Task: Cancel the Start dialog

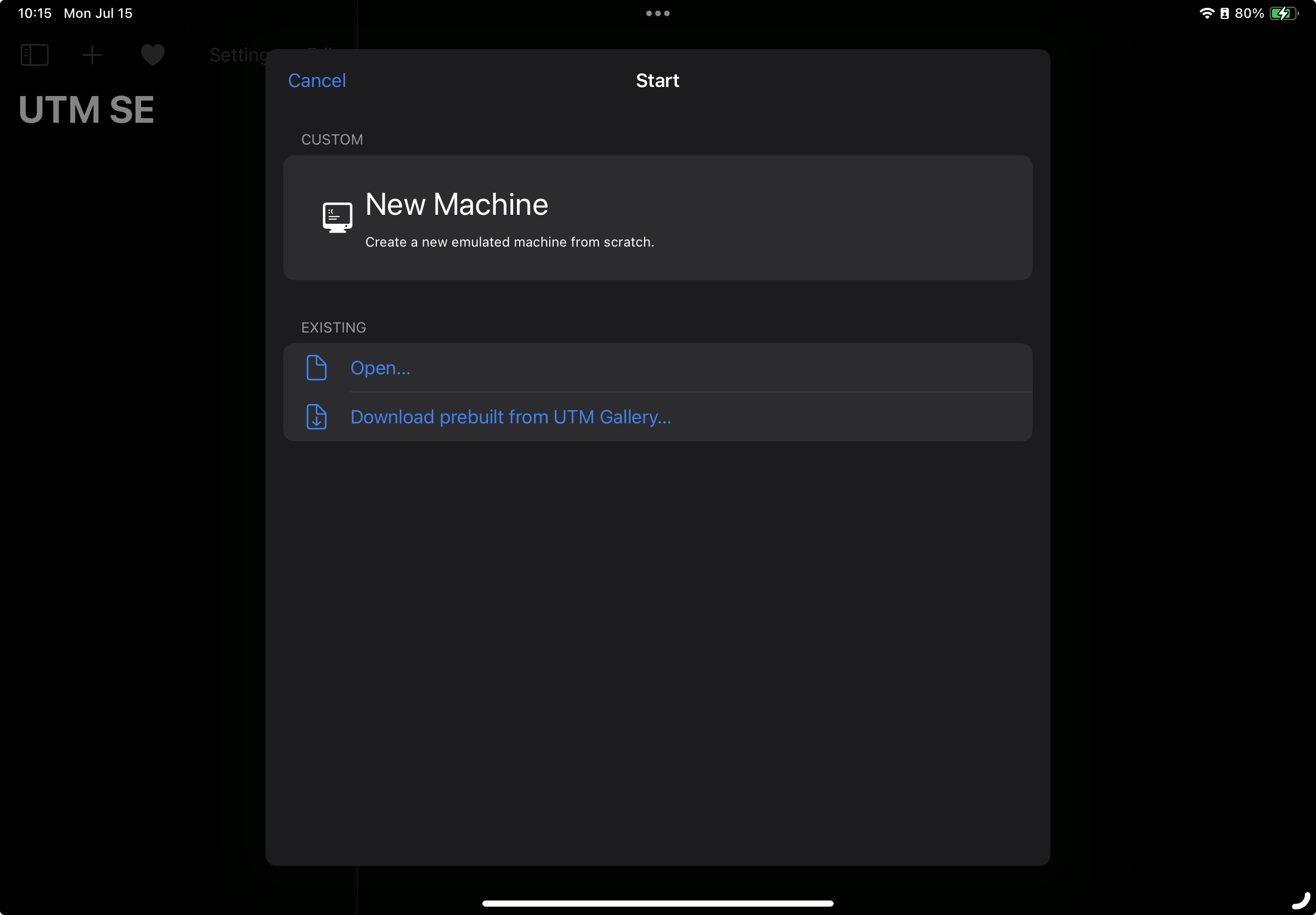Action: click(317, 80)
